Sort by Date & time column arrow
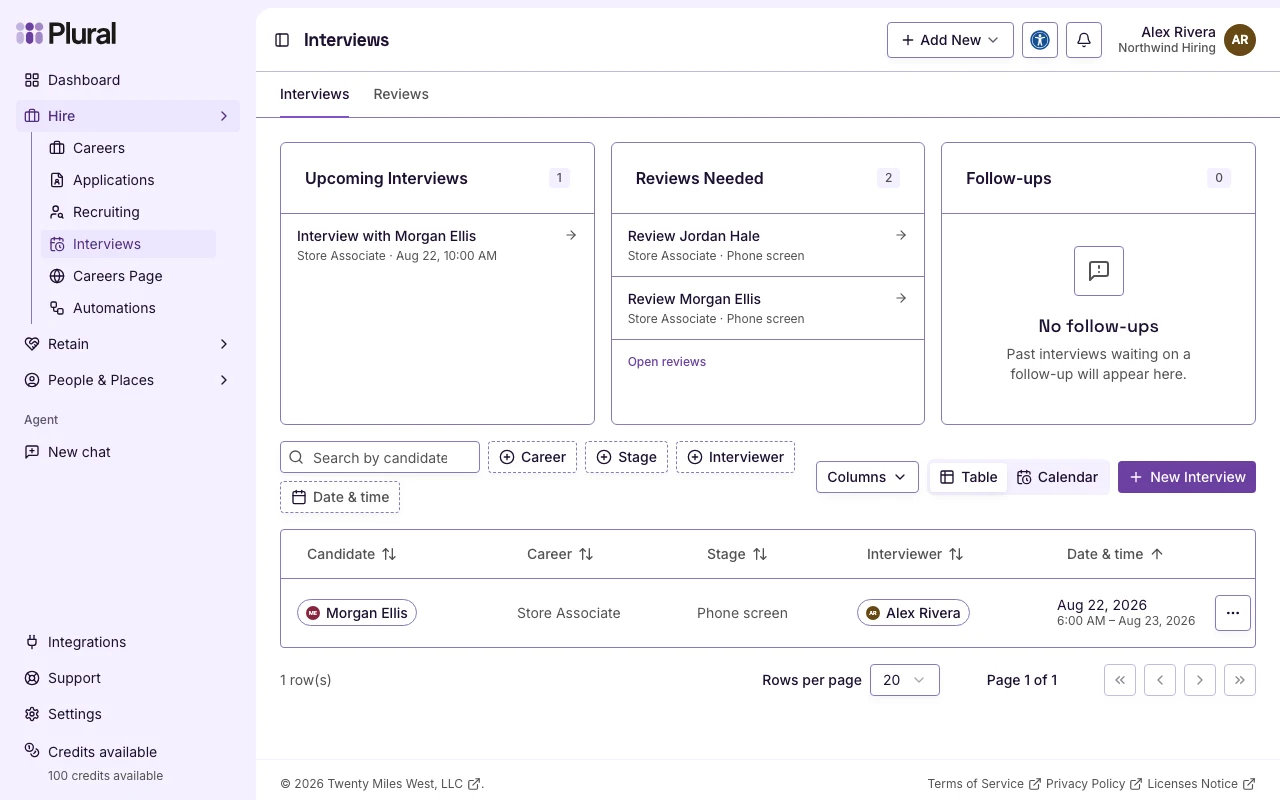Viewport: 1280px width, 800px height. (1157, 554)
